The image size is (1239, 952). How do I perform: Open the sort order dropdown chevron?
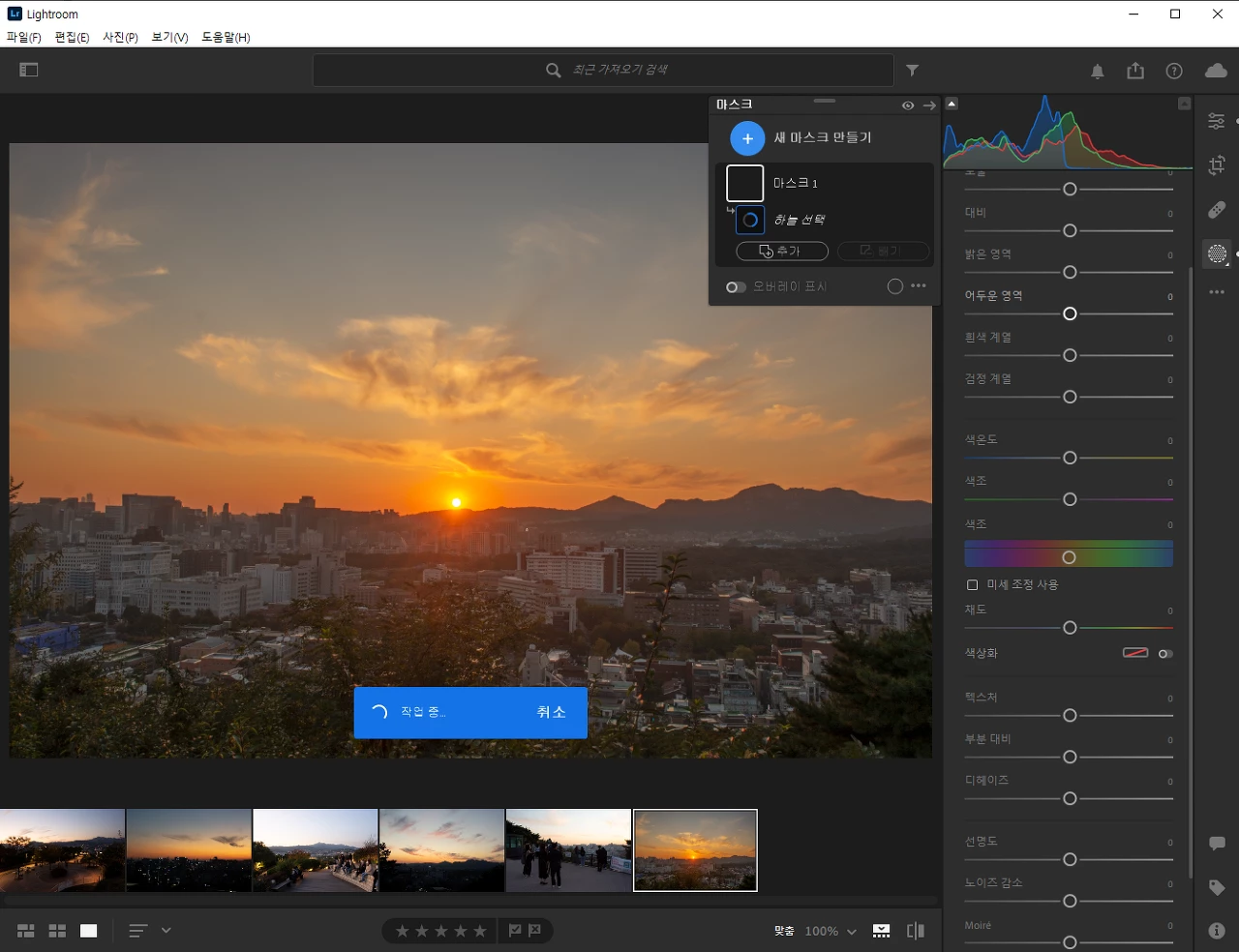pos(166,930)
